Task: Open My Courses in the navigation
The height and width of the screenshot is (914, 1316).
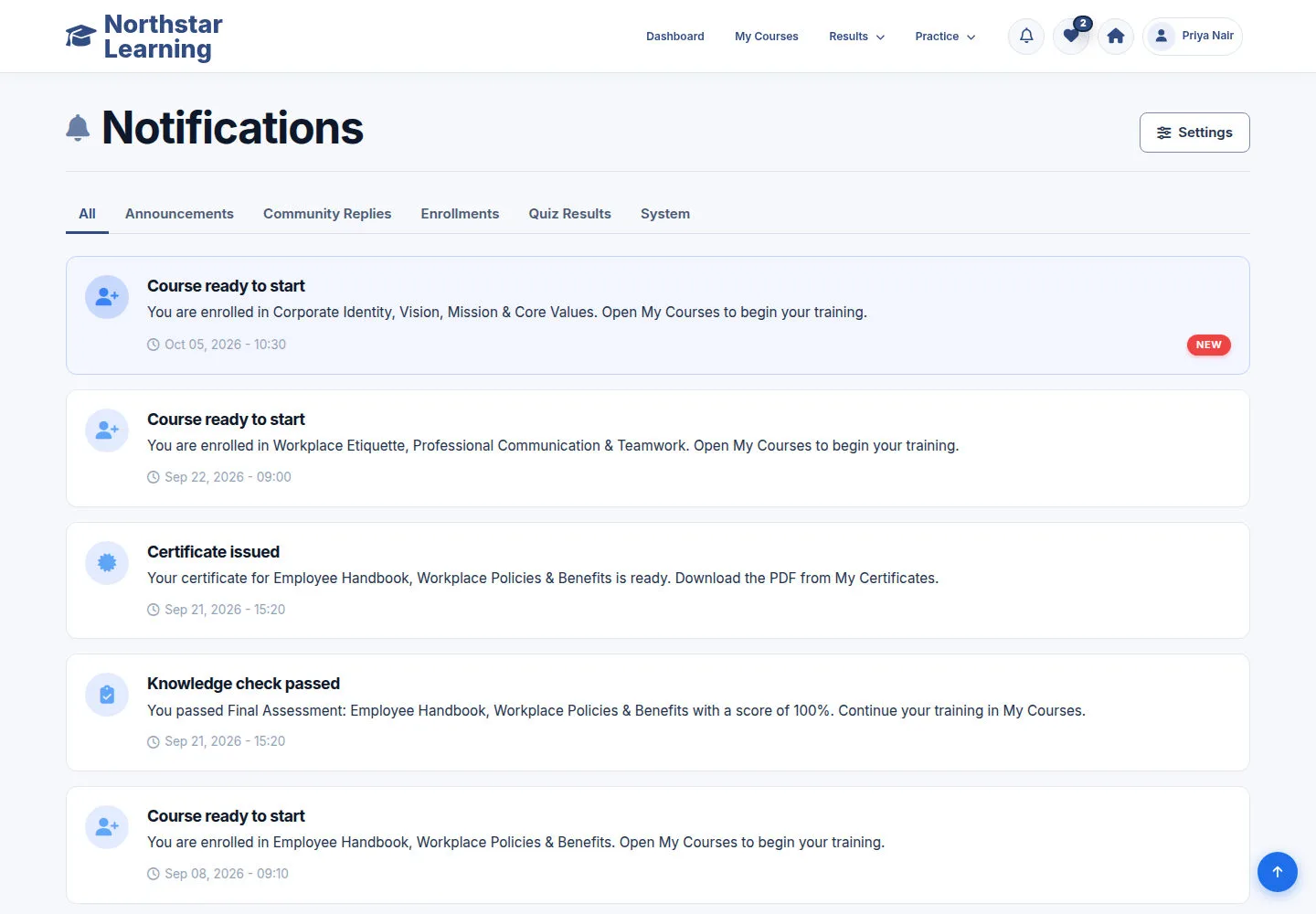Action: click(767, 37)
